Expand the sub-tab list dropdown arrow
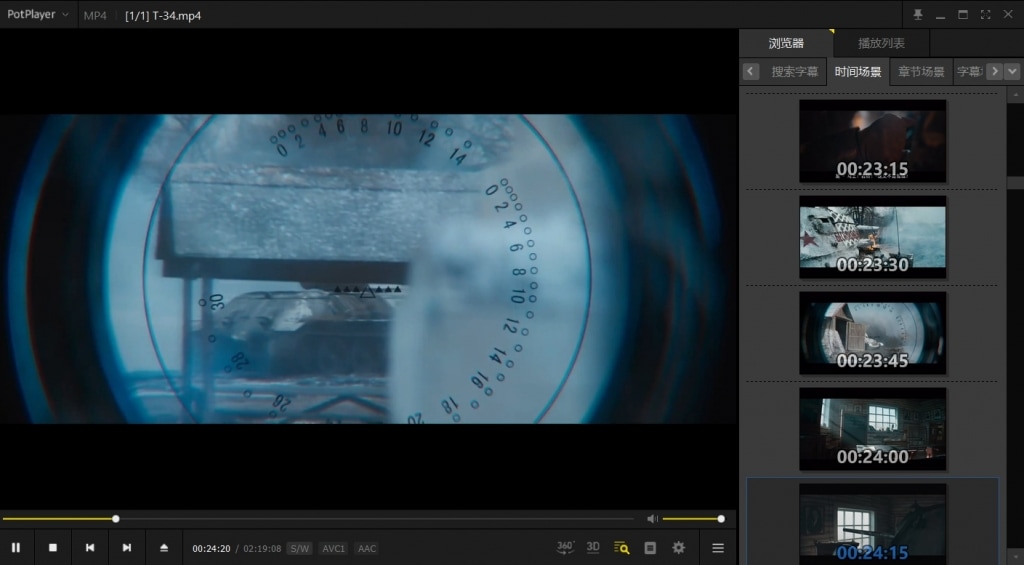Screen dimensions: 1024x565 [1012, 71]
